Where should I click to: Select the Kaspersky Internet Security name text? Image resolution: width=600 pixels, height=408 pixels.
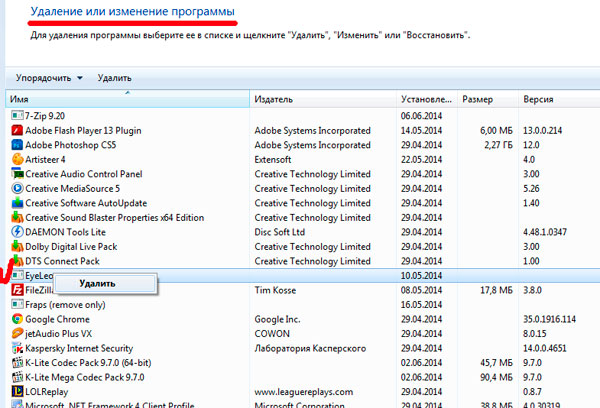tap(79, 348)
